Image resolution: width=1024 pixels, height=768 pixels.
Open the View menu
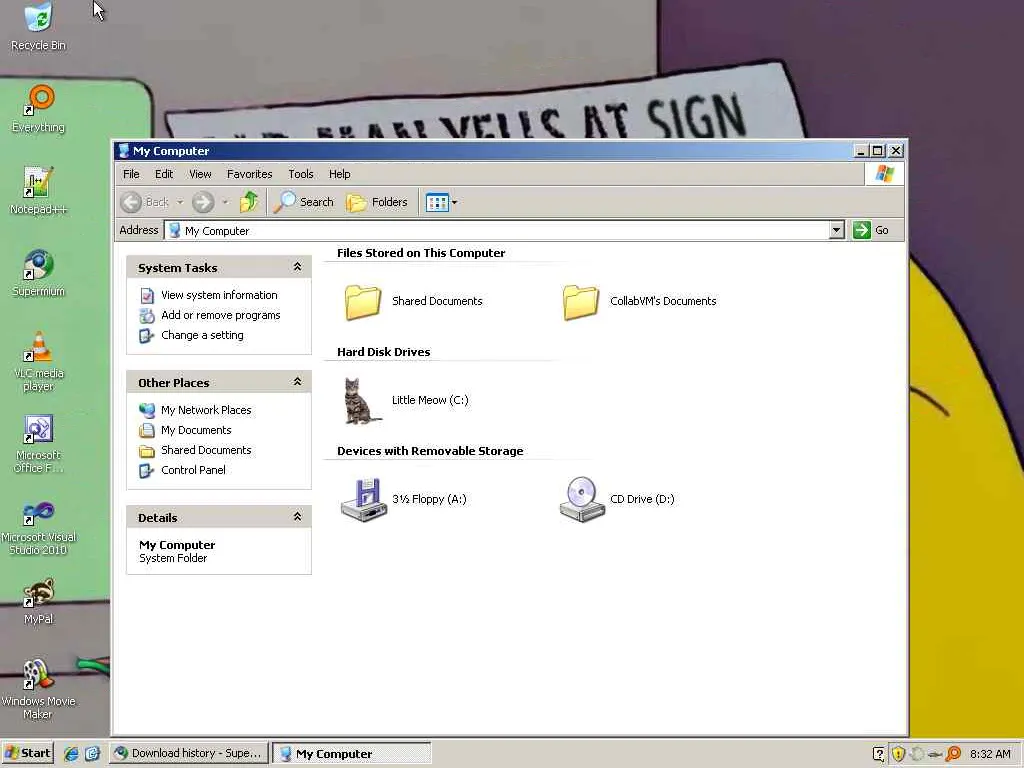[x=200, y=174]
